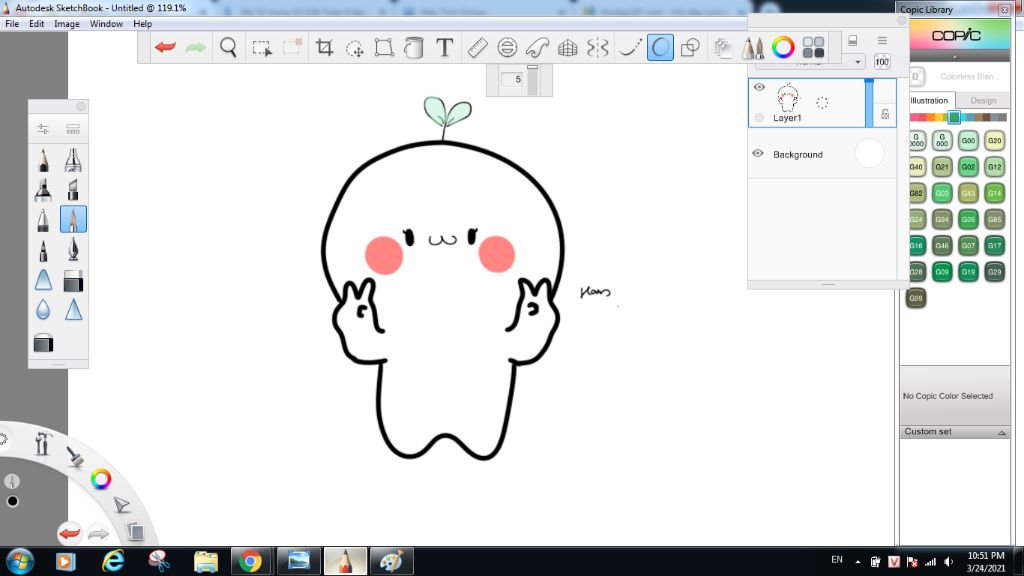This screenshot has height=576, width=1024.
Task: Select the Hard Eraser brush
Action: point(73,281)
